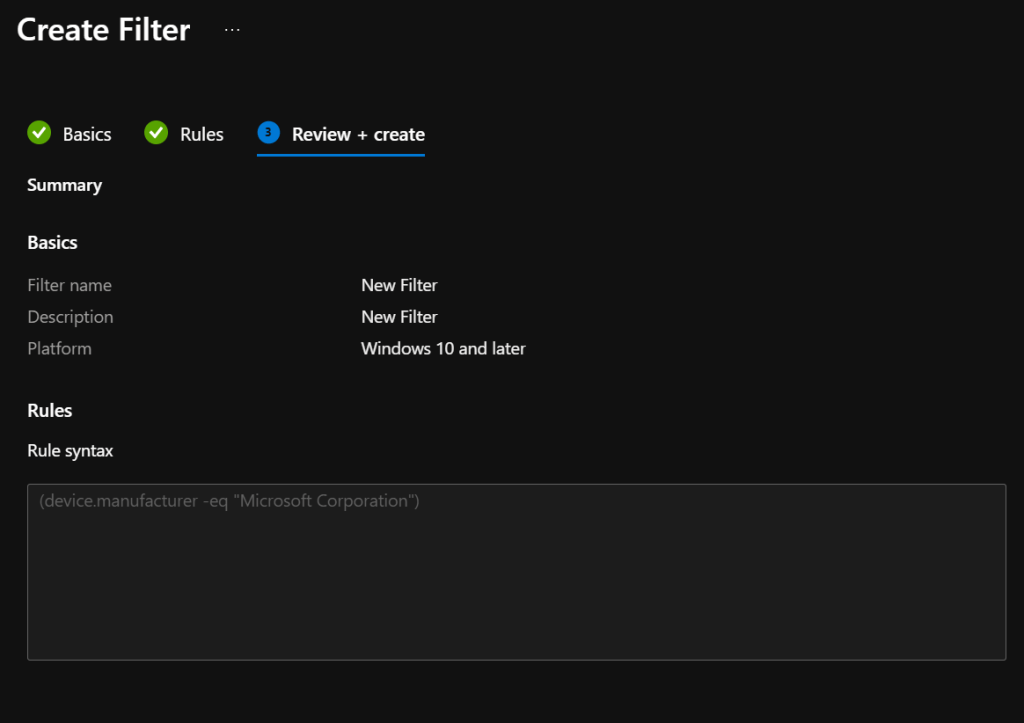Viewport: 1024px width, 723px height.
Task: Click the Filter name value New Filter
Action: (x=399, y=285)
